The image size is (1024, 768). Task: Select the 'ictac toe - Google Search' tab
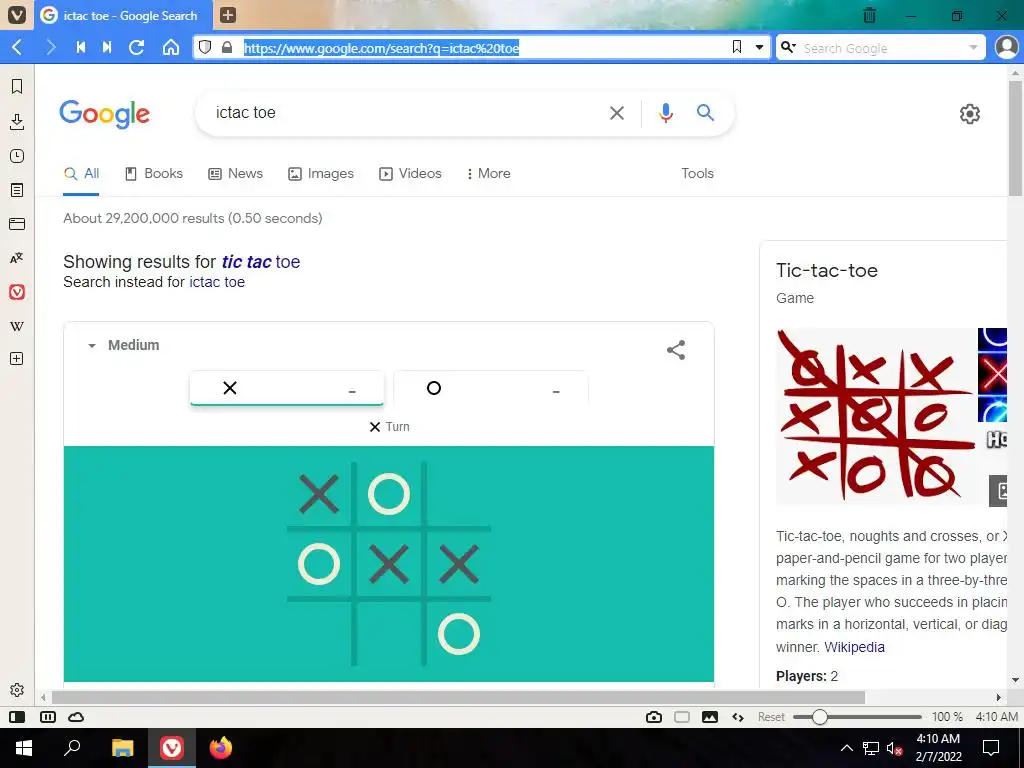pos(124,15)
